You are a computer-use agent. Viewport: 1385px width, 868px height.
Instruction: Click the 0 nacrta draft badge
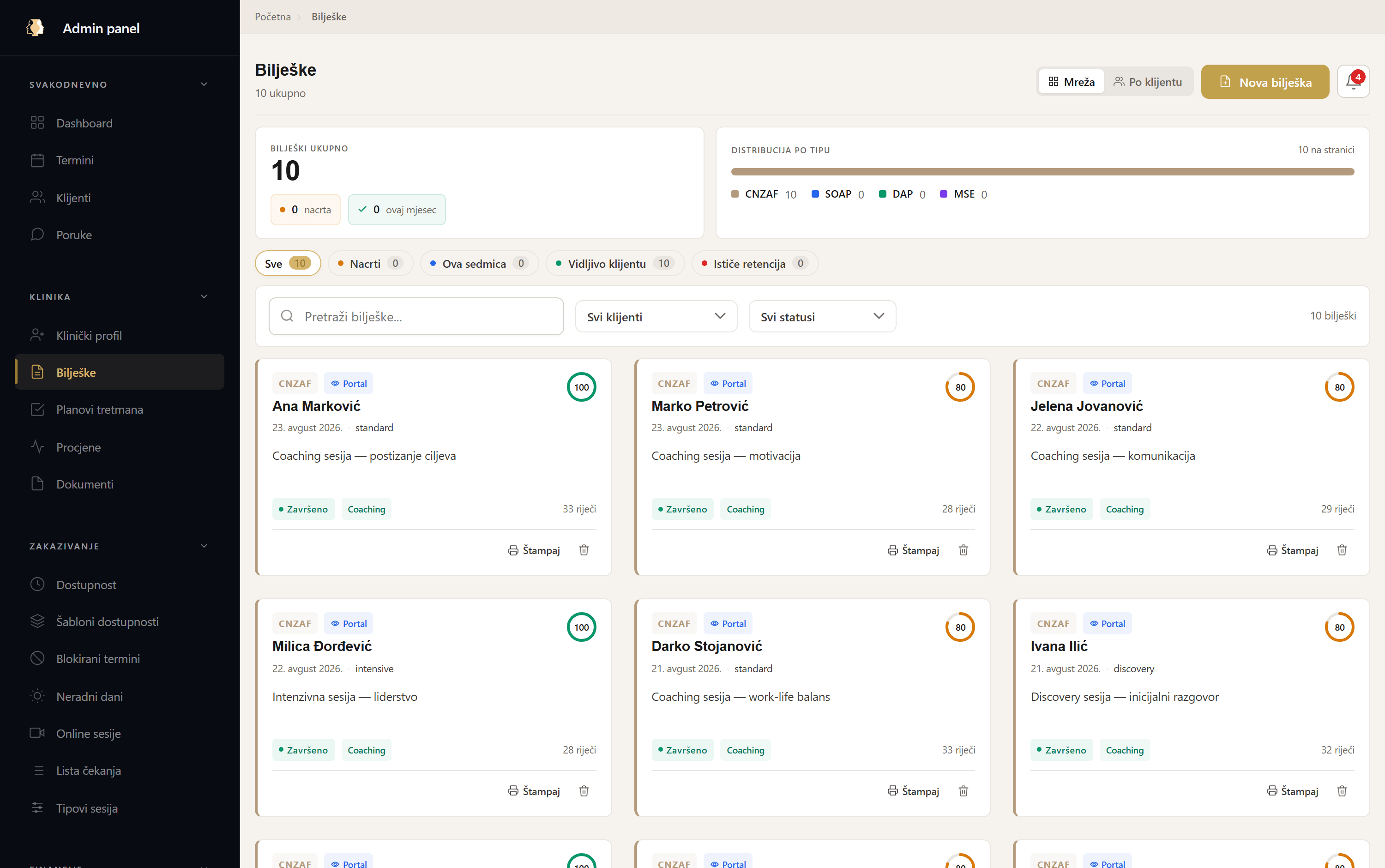[x=305, y=210]
